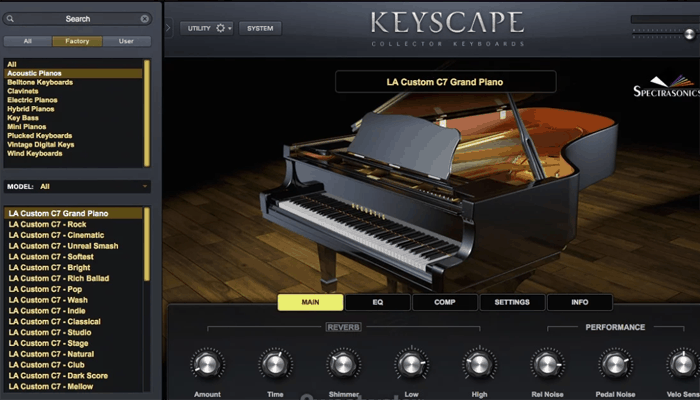
Task: Click the search magnifier icon
Action: 10,19
